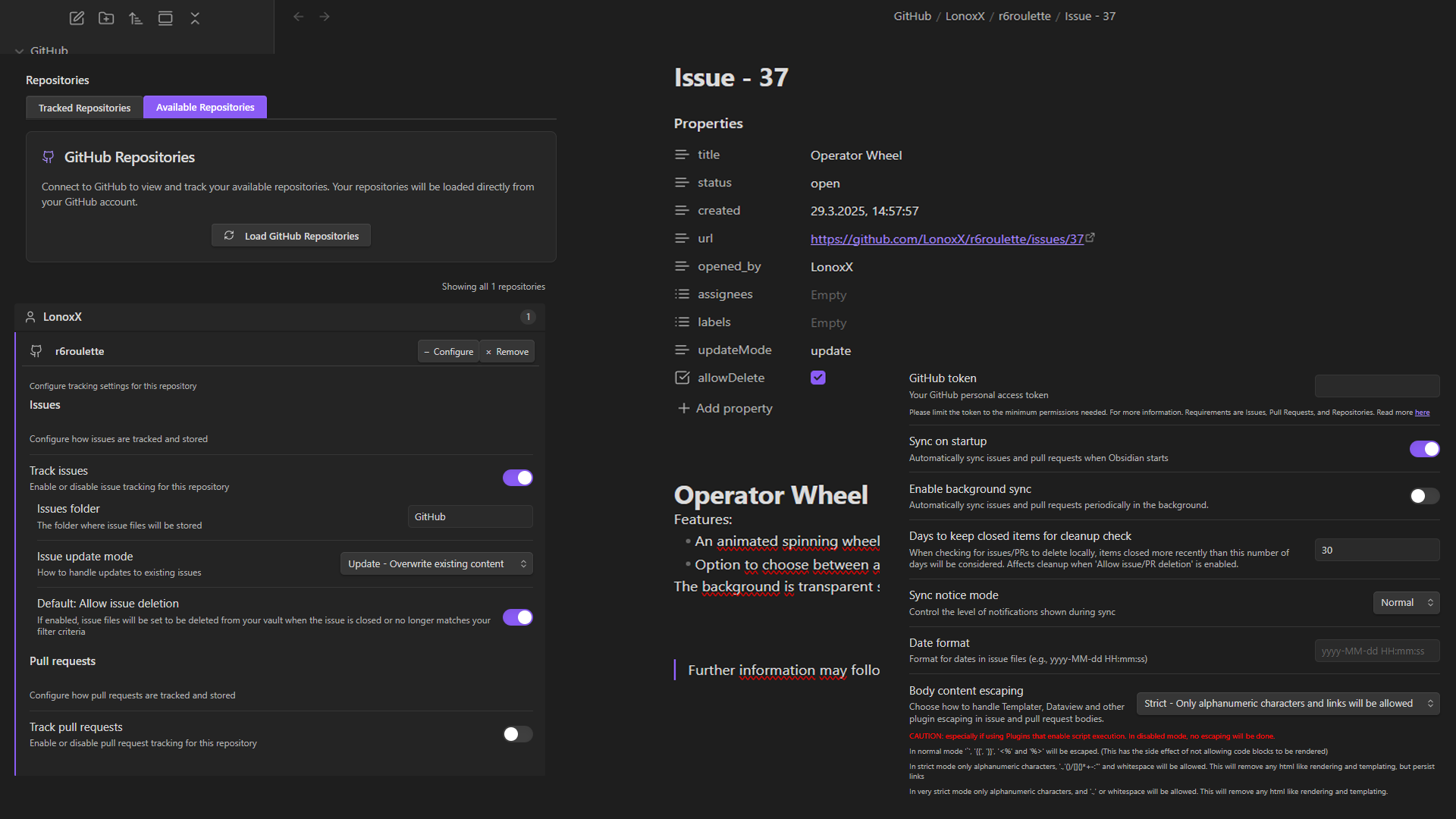Click Load GitHub Repositories

[290, 235]
